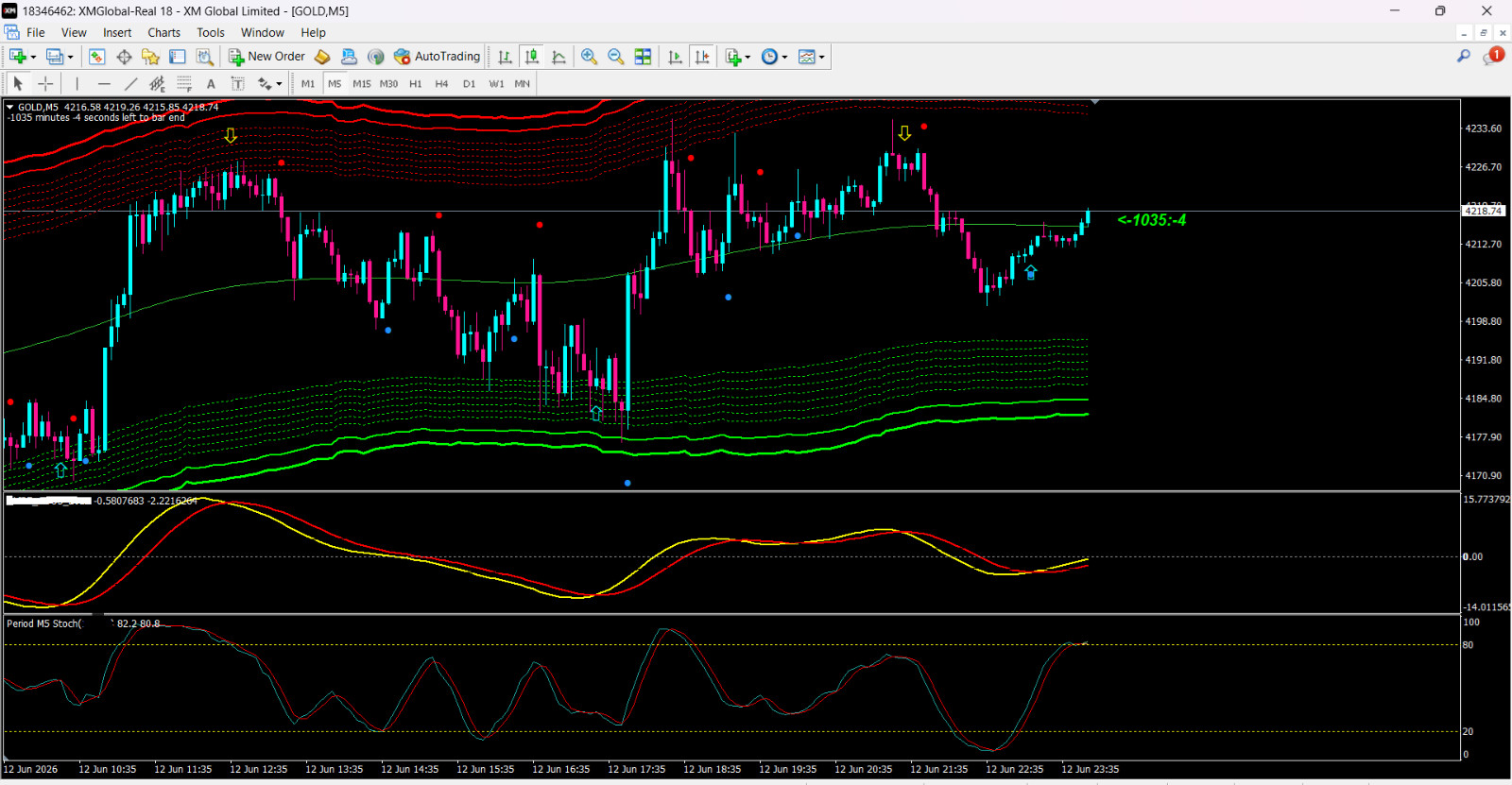Open the Profiles icon

coord(55,57)
